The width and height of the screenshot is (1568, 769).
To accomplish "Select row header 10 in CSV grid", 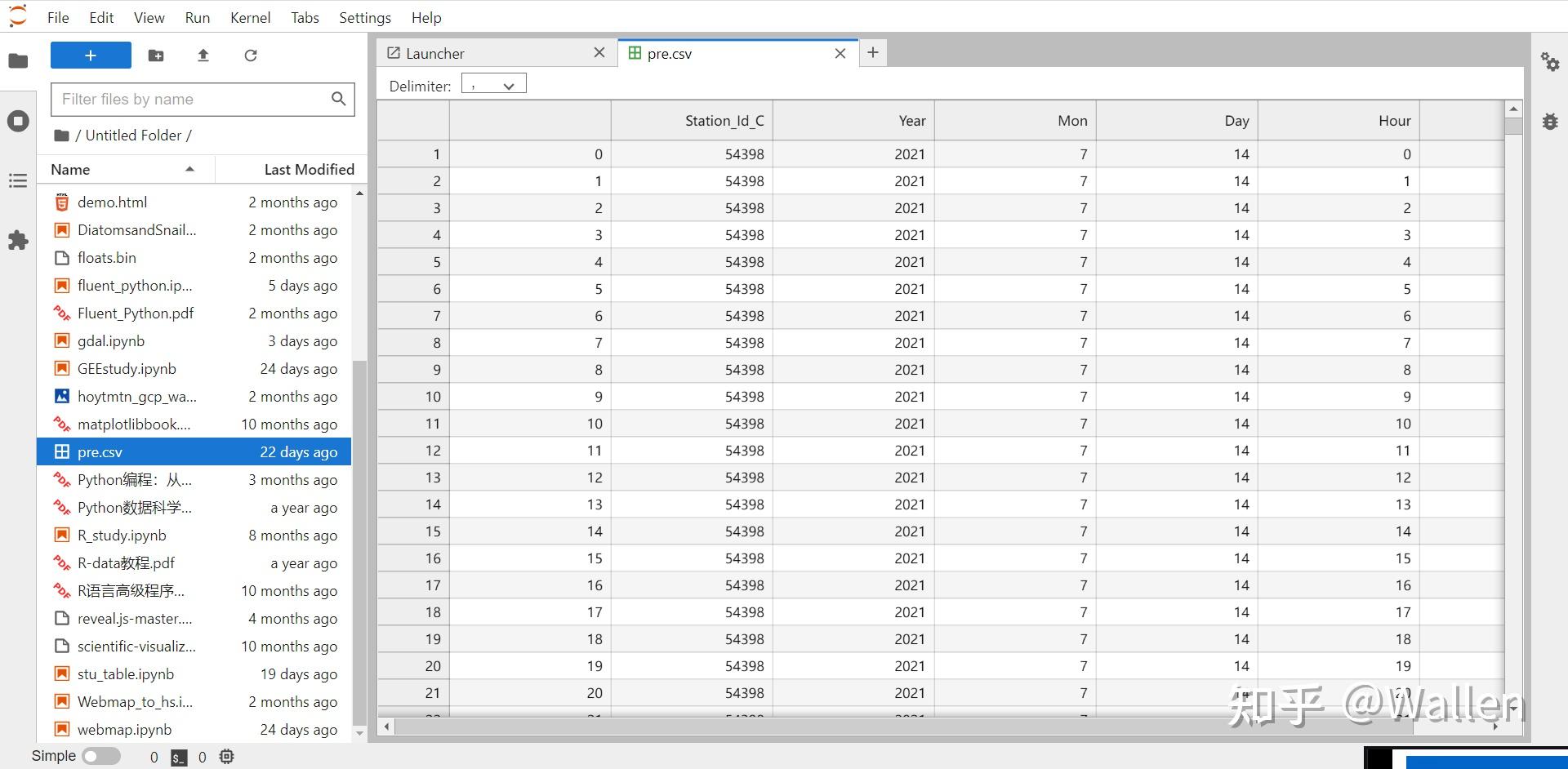I will point(413,396).
